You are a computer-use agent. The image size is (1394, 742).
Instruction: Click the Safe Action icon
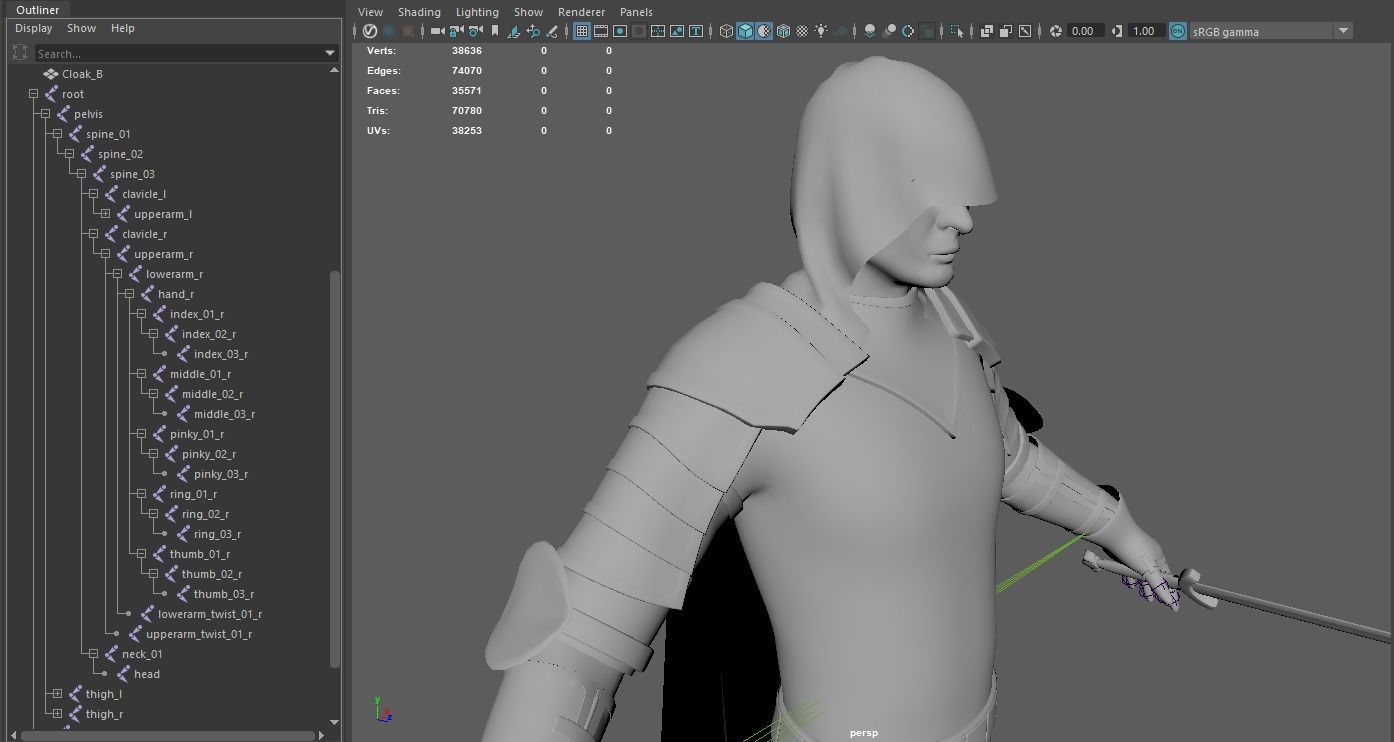(x=677, y=31)
